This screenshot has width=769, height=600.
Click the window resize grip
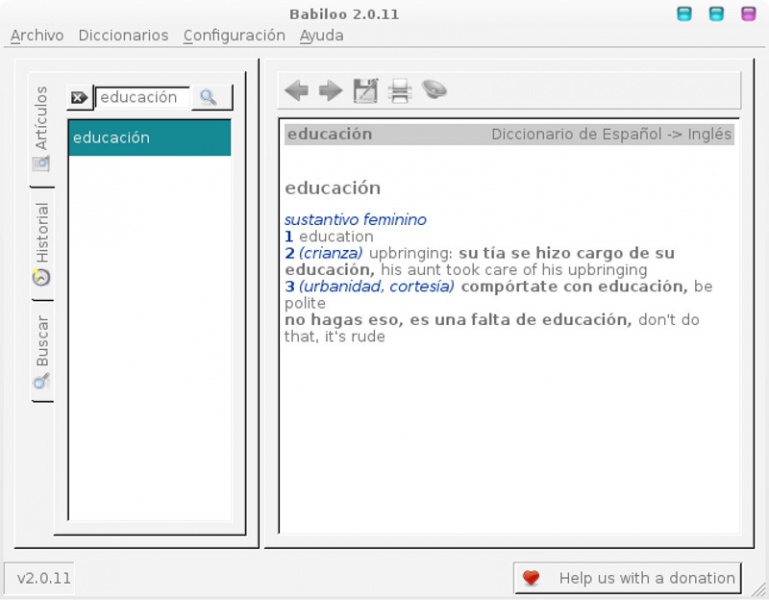759,590
